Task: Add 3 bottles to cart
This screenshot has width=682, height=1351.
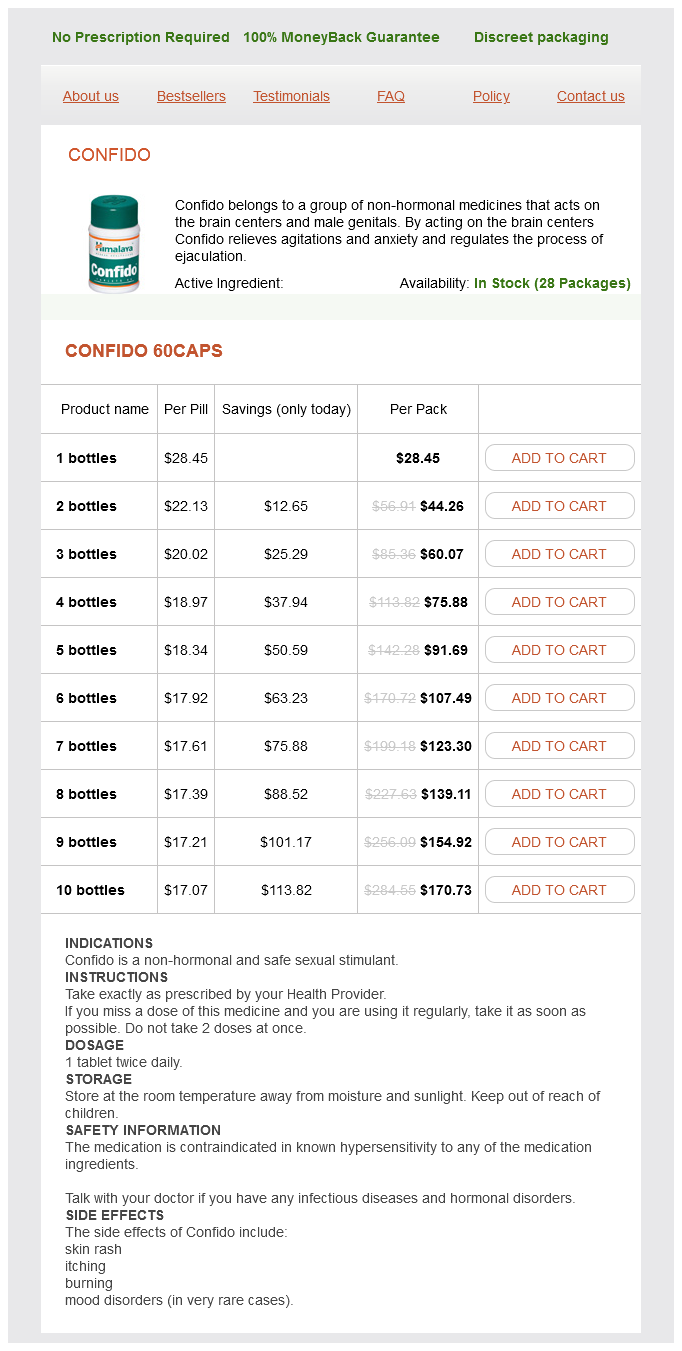Action: click(559, 554)
